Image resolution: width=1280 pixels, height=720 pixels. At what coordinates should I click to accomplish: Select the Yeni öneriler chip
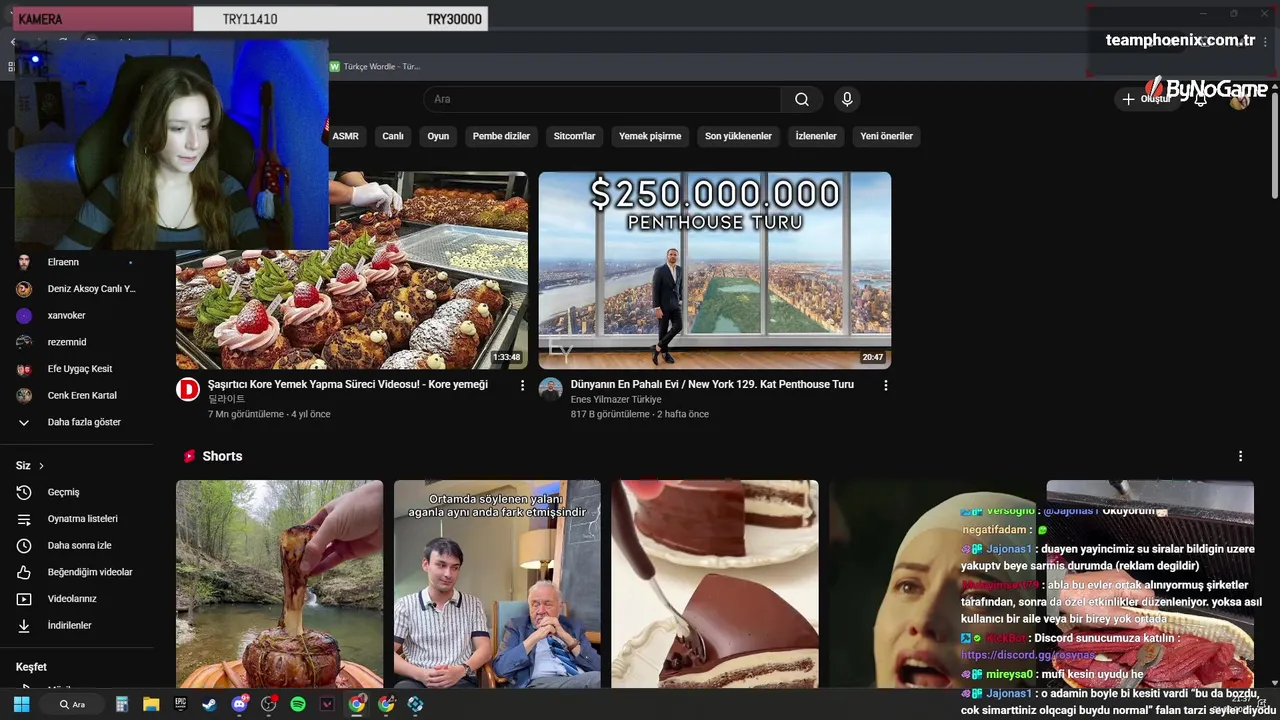point(886,136)
